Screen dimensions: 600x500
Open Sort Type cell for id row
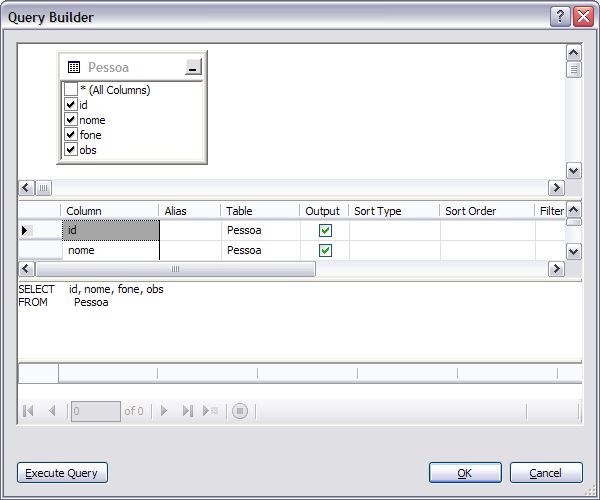point(395,230)
